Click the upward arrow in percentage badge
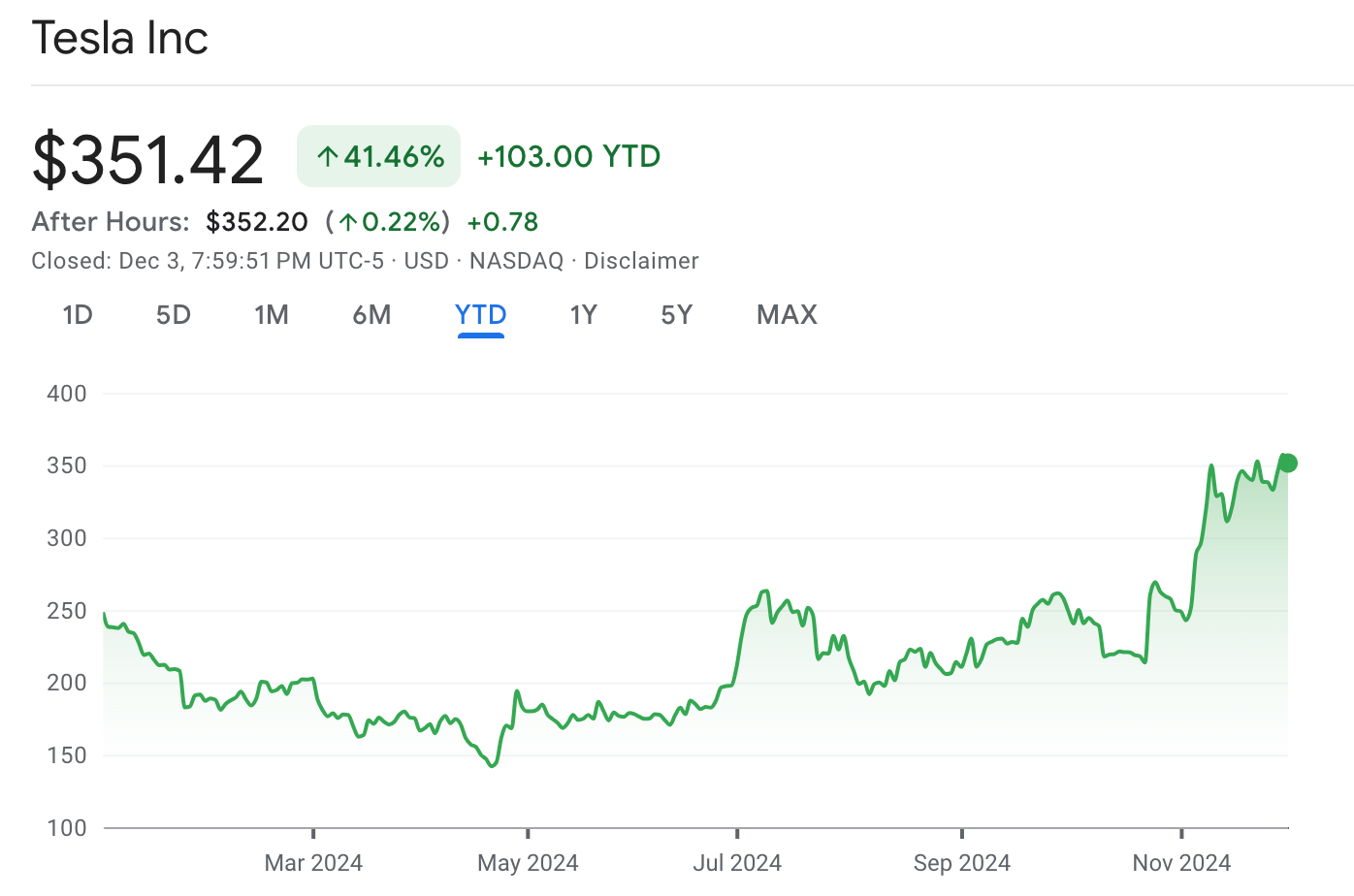Screen dimensions: 1354x896 click(328, 156)
